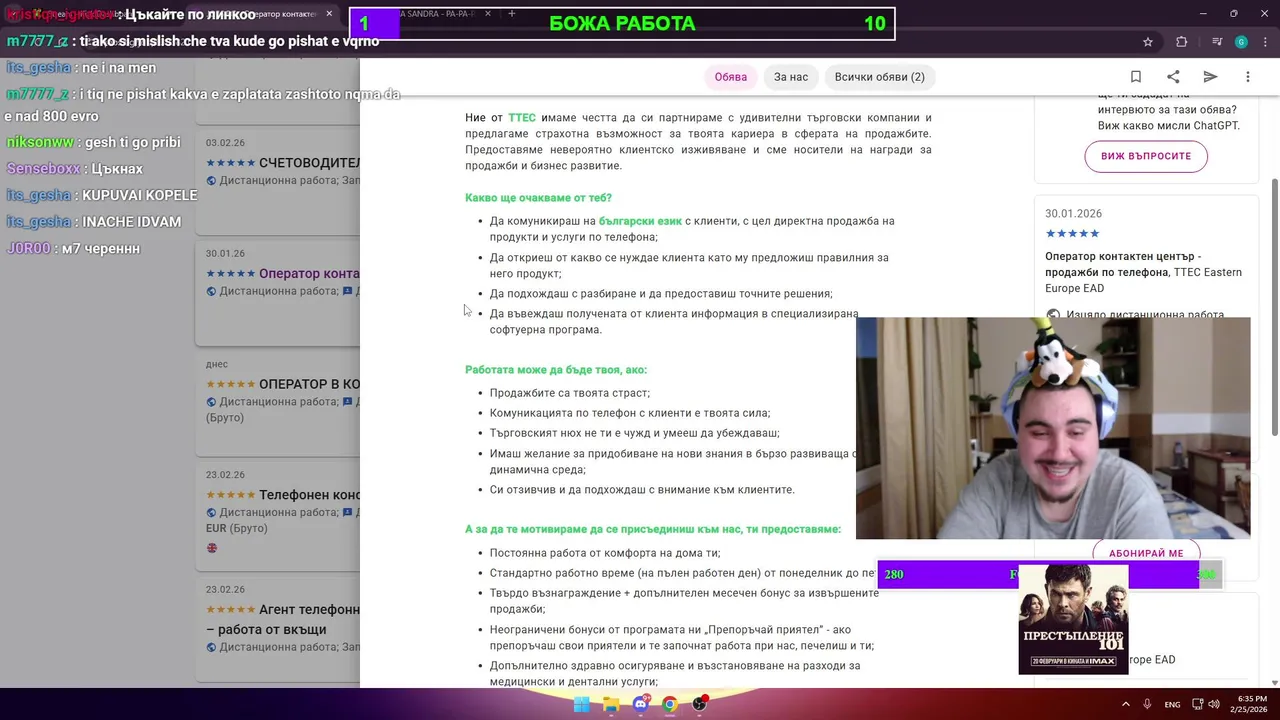Open Discord from the taskbar
This screenshot has height=720, width=1280.
coord(640,704)
